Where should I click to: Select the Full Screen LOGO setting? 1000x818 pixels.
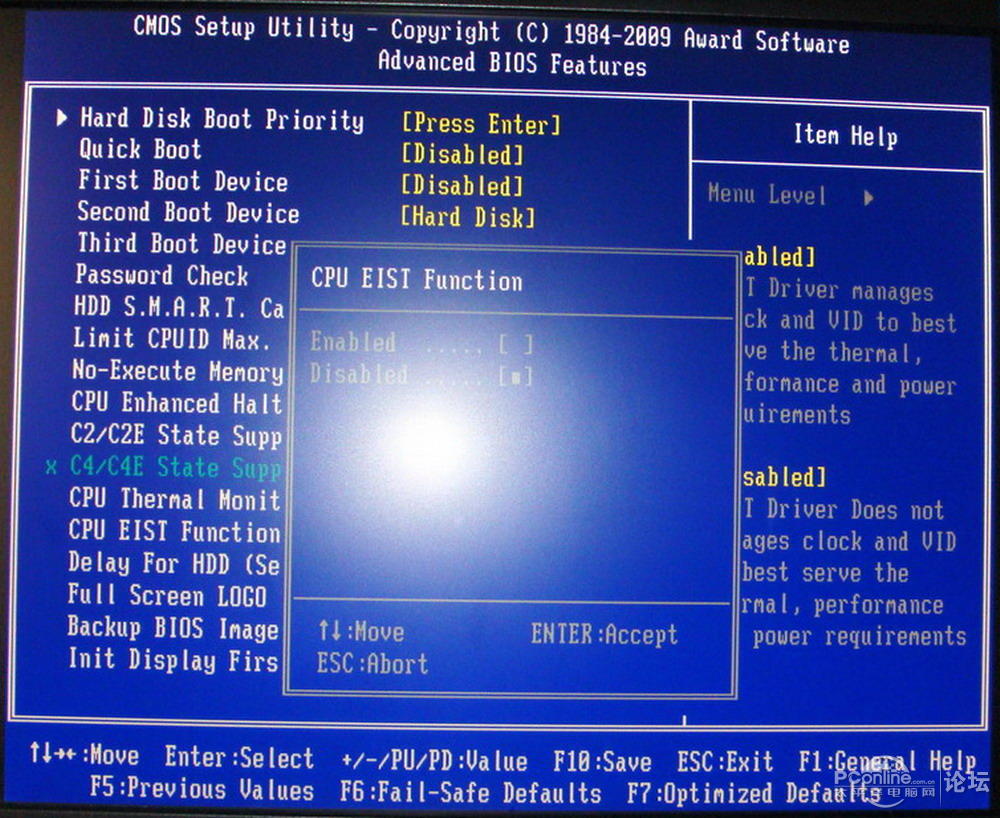tap(167, 596)
